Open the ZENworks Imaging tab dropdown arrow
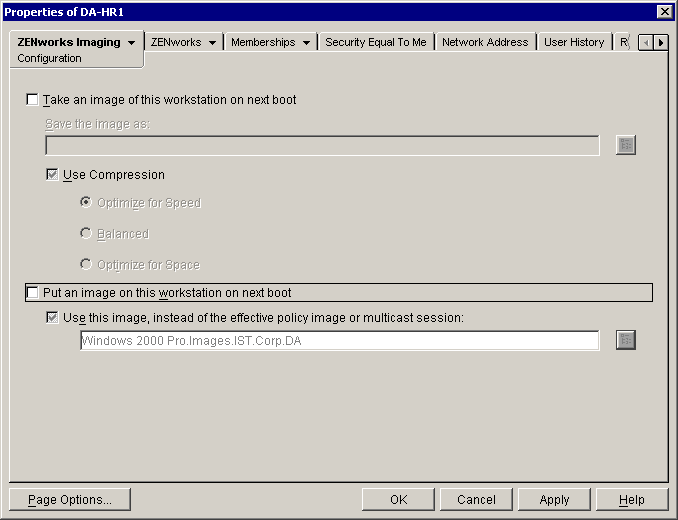678x520 pixels. [131, 43]
